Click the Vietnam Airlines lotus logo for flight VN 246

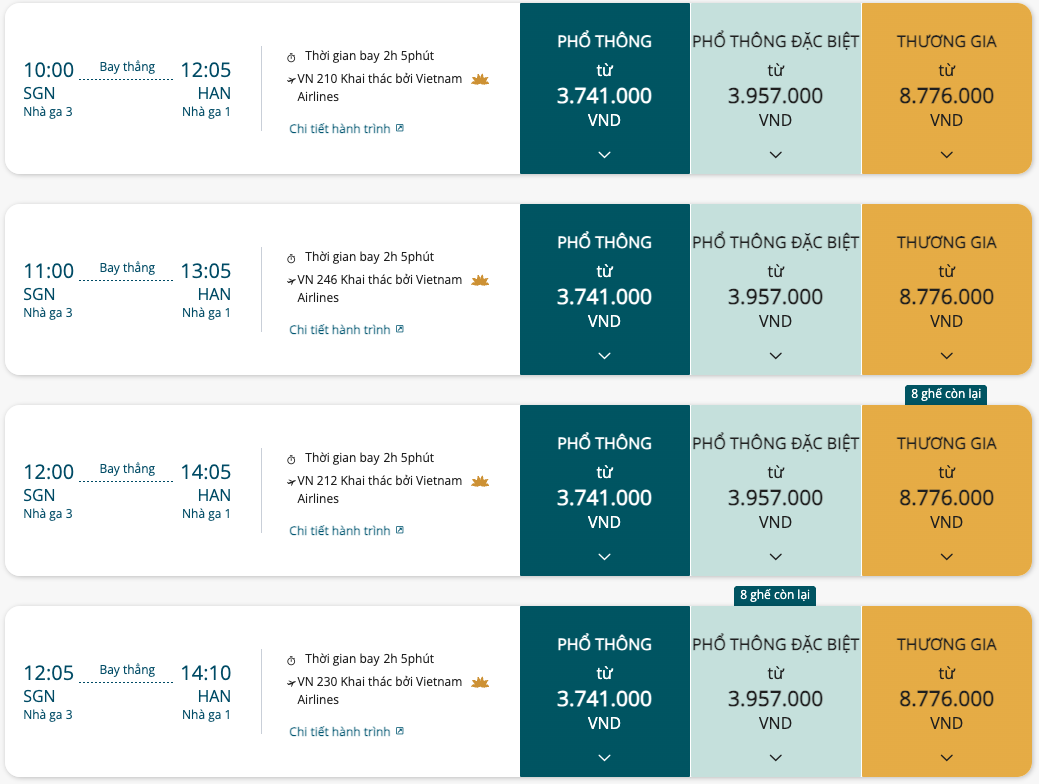pyautogui.click(x=479, y=280)
